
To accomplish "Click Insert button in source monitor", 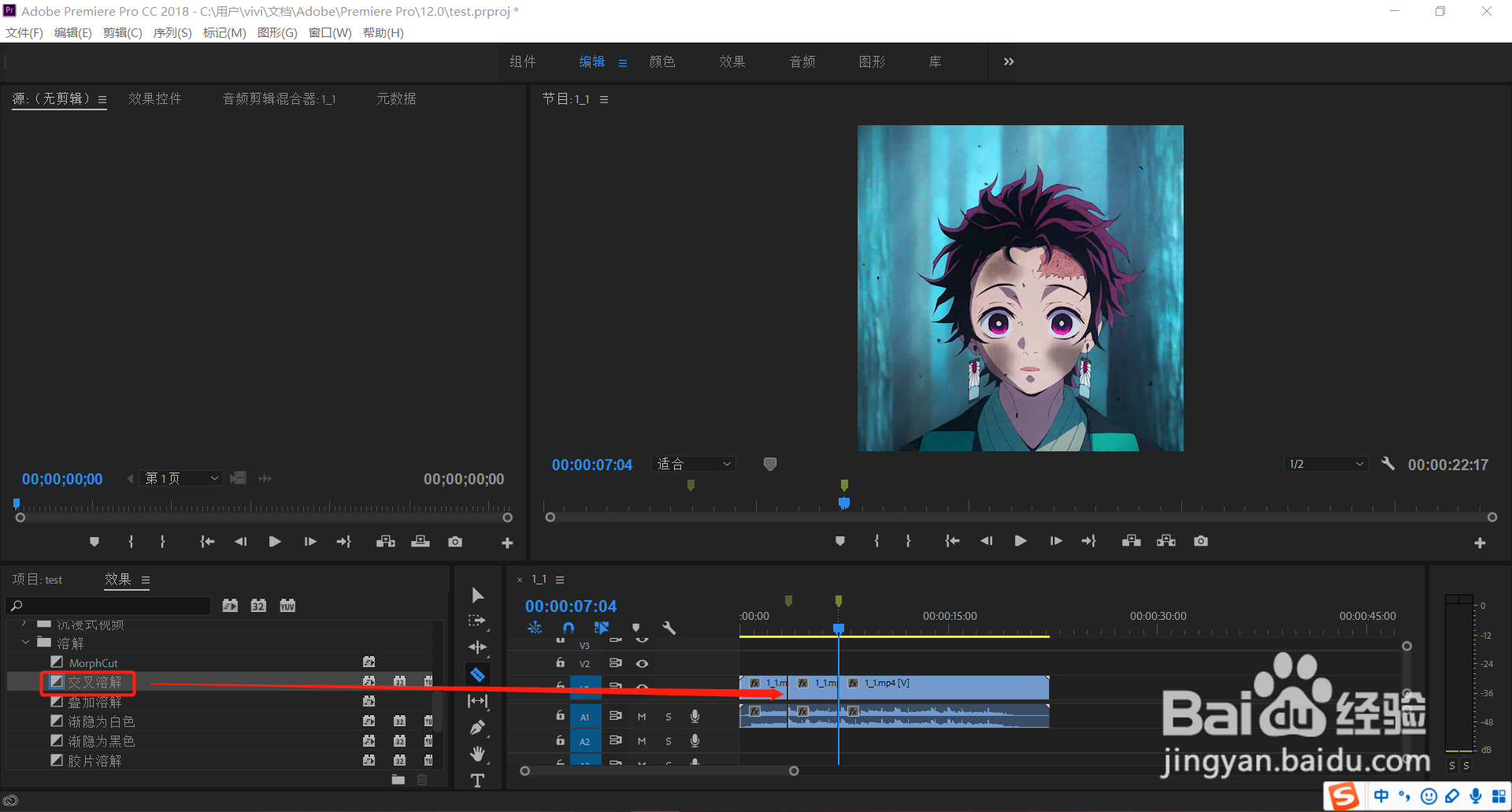I will (x=386, y=542).
